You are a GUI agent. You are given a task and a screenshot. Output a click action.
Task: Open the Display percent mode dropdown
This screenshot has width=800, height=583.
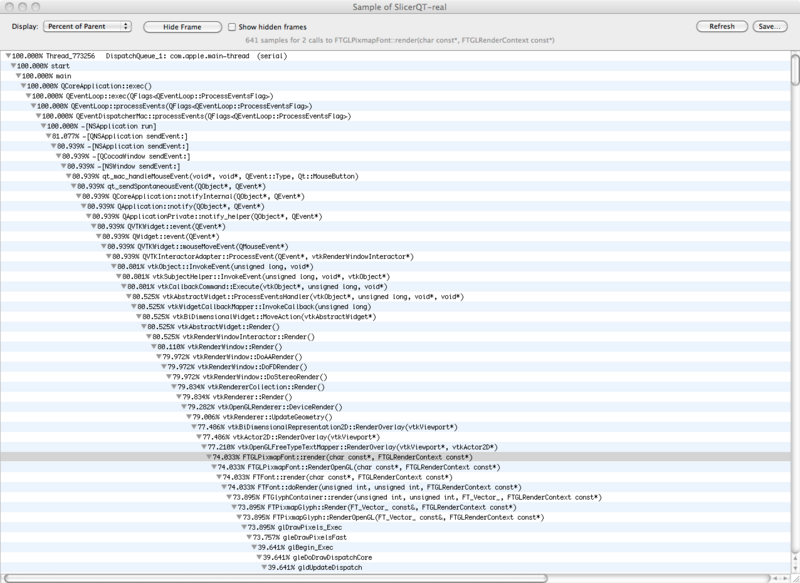point(87,26)
